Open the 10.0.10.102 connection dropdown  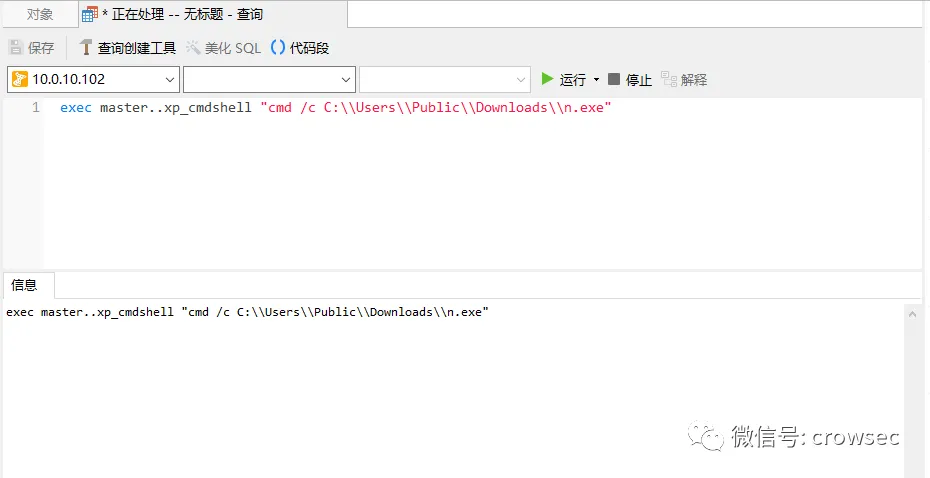(94, 79)
